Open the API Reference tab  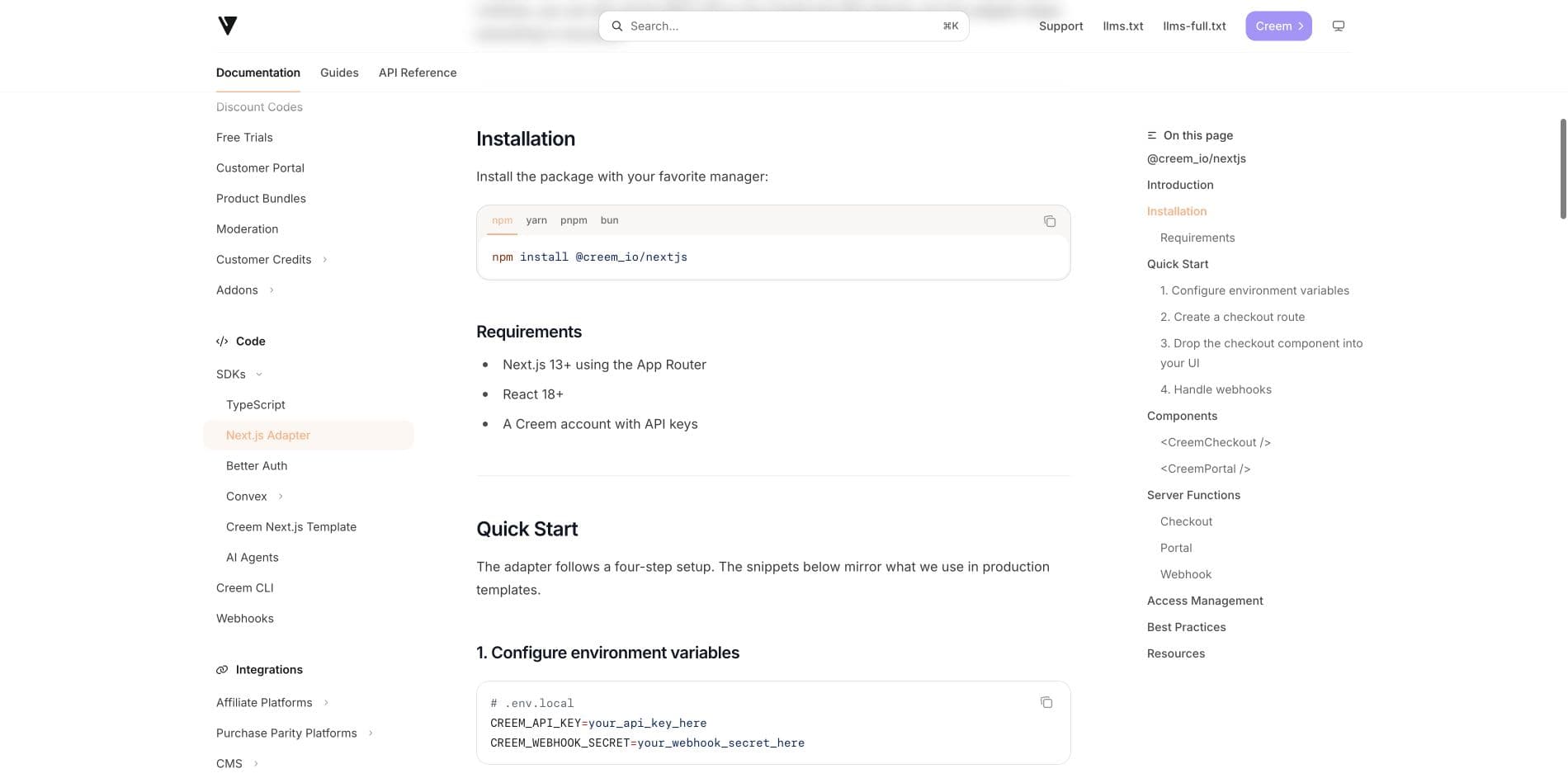pos(418,73)
